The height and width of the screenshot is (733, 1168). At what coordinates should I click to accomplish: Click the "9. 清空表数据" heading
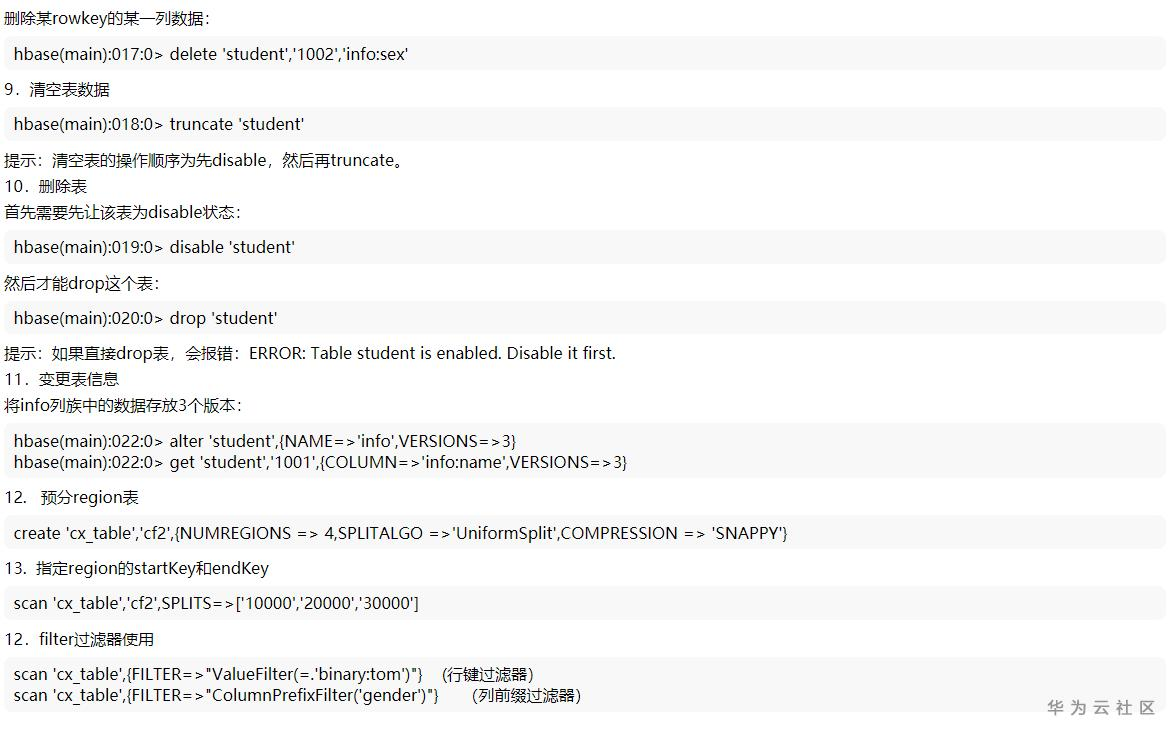pyautogui.click(x=57, y=89)
